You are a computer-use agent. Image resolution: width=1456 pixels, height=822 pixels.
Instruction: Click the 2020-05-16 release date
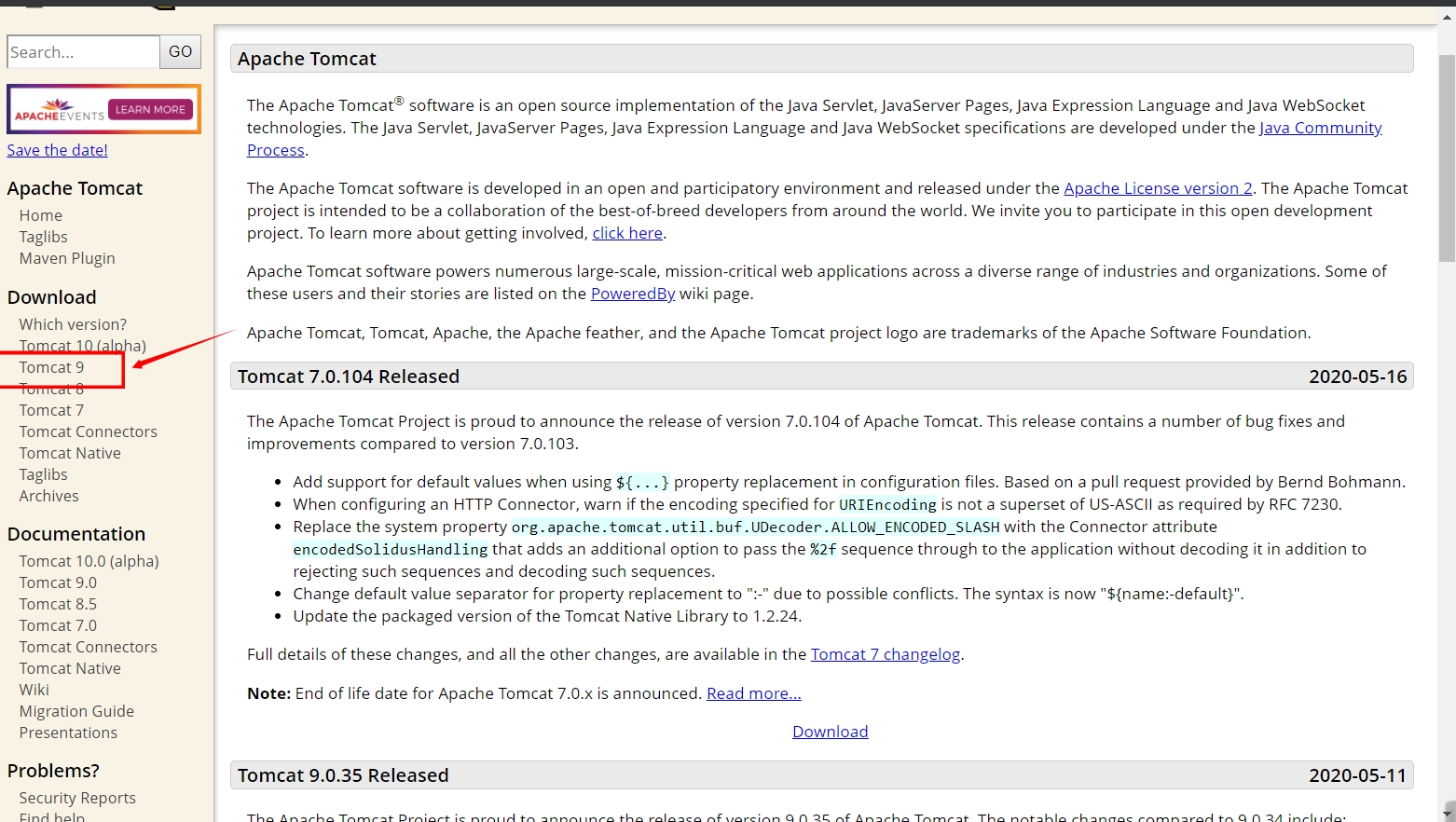click(x=1358, y=377)
